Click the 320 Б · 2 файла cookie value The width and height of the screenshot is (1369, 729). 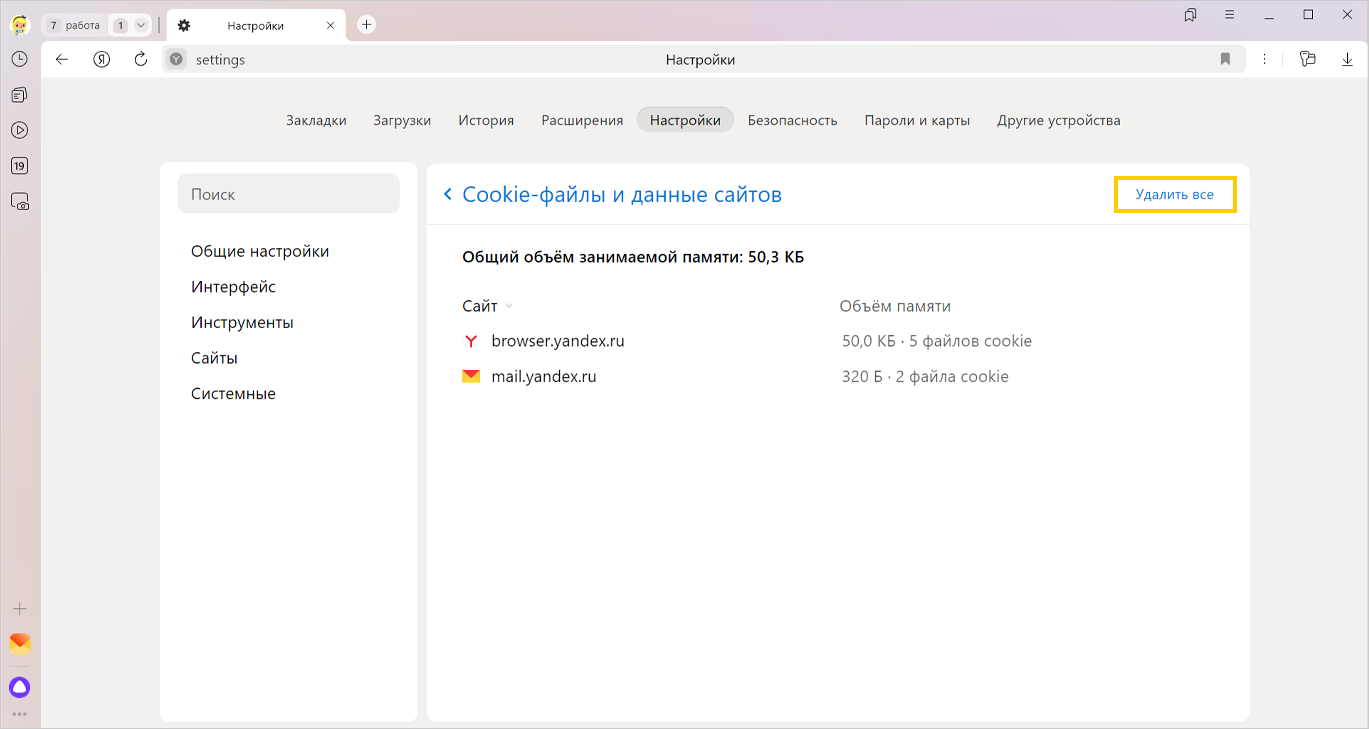[925, 377]
